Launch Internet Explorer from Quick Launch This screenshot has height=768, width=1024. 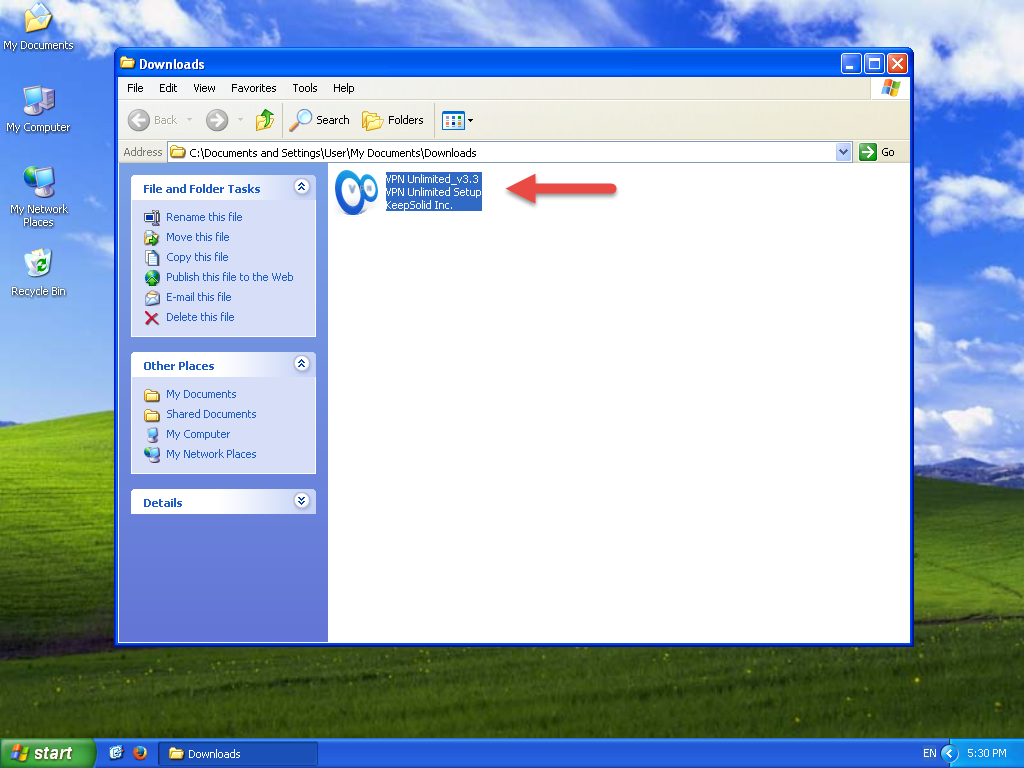[116, 753]
